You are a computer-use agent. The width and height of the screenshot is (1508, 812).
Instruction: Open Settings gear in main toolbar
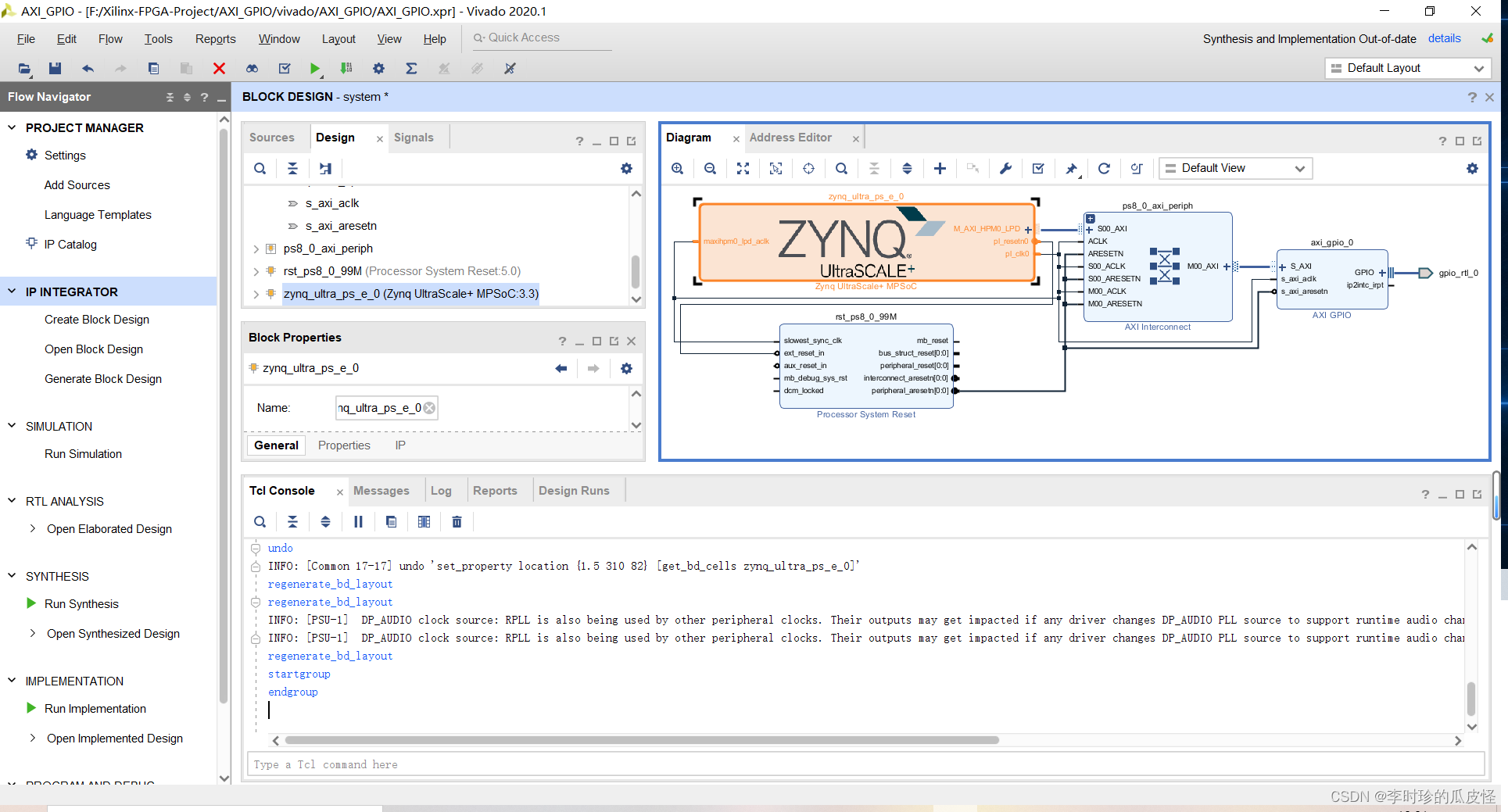[378, 69]
